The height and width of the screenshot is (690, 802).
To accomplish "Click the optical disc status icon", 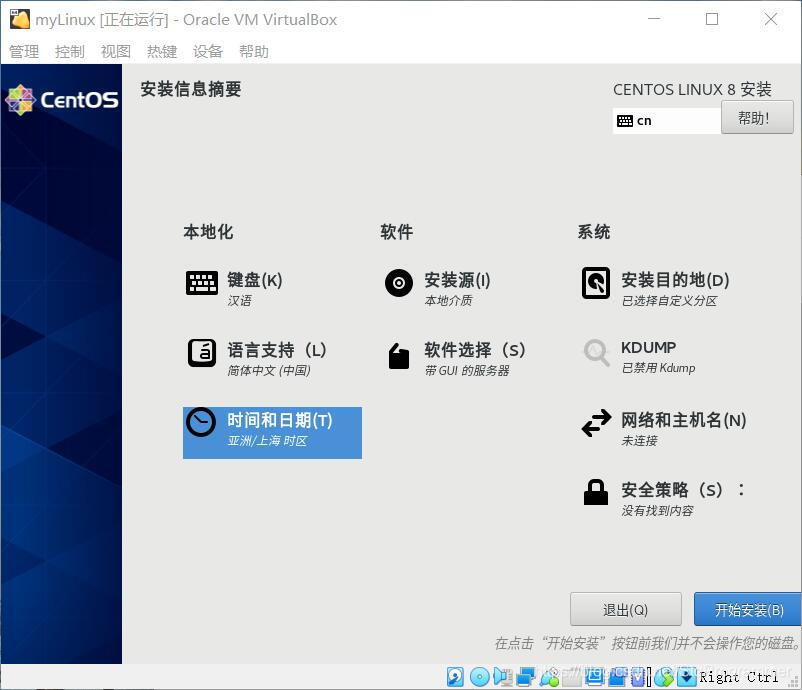I will (480, 677).
